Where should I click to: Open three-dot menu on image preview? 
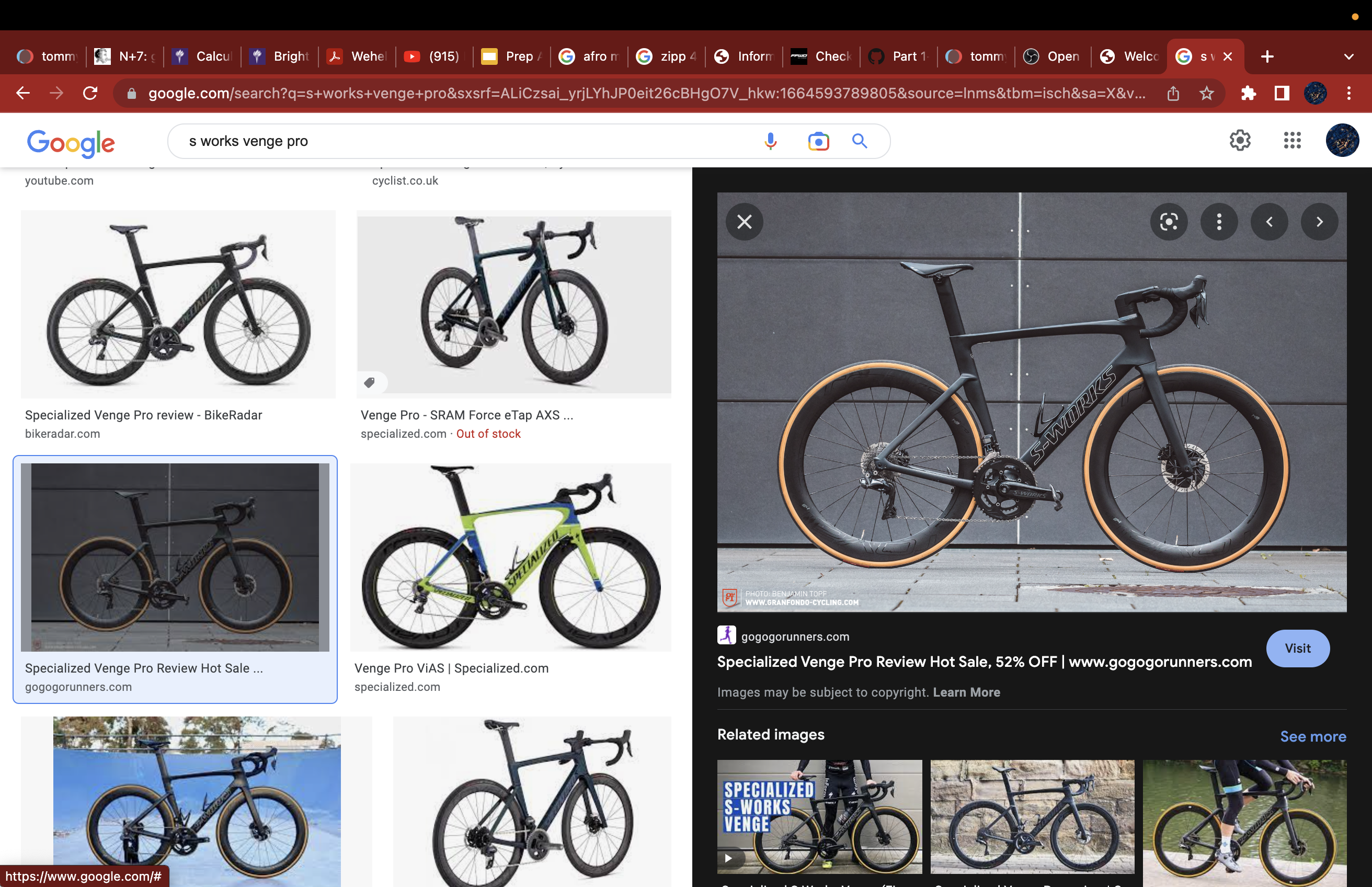(x=1219, y=222)
